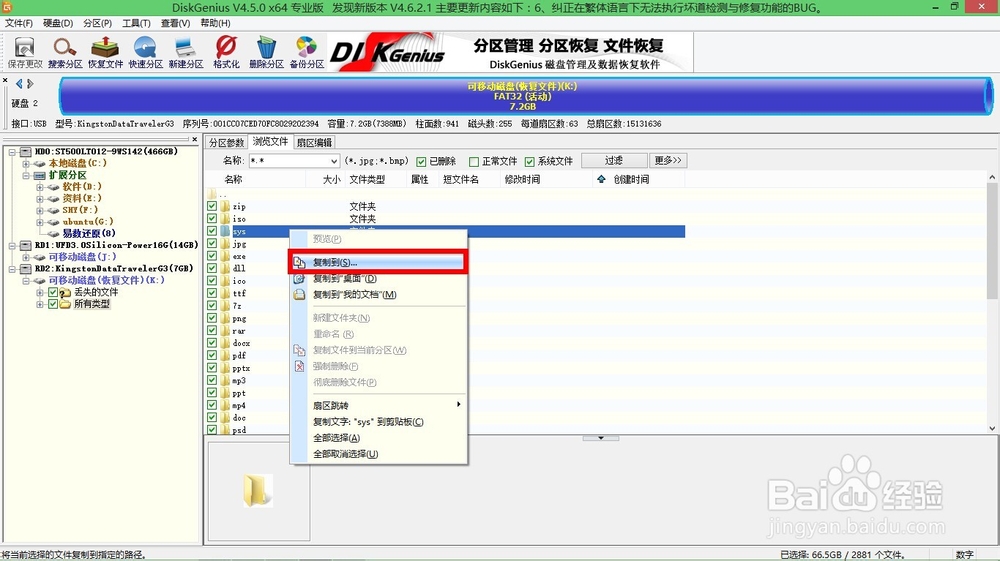Open the Backup Partition (备份分区) tool
1000x561 pixels.
(x=307, y=52)
